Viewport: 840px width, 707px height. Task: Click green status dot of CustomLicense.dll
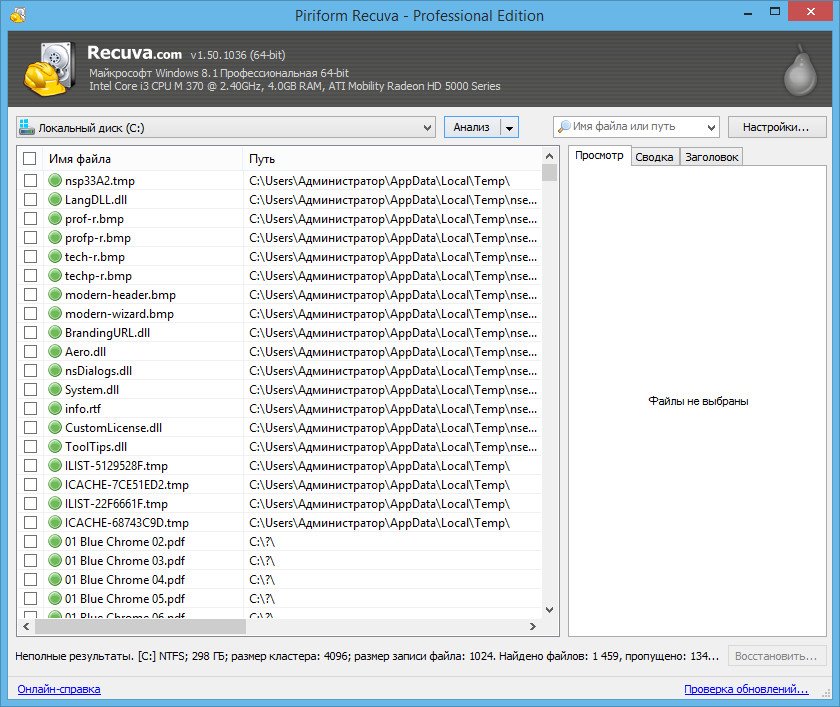(55, 427)
